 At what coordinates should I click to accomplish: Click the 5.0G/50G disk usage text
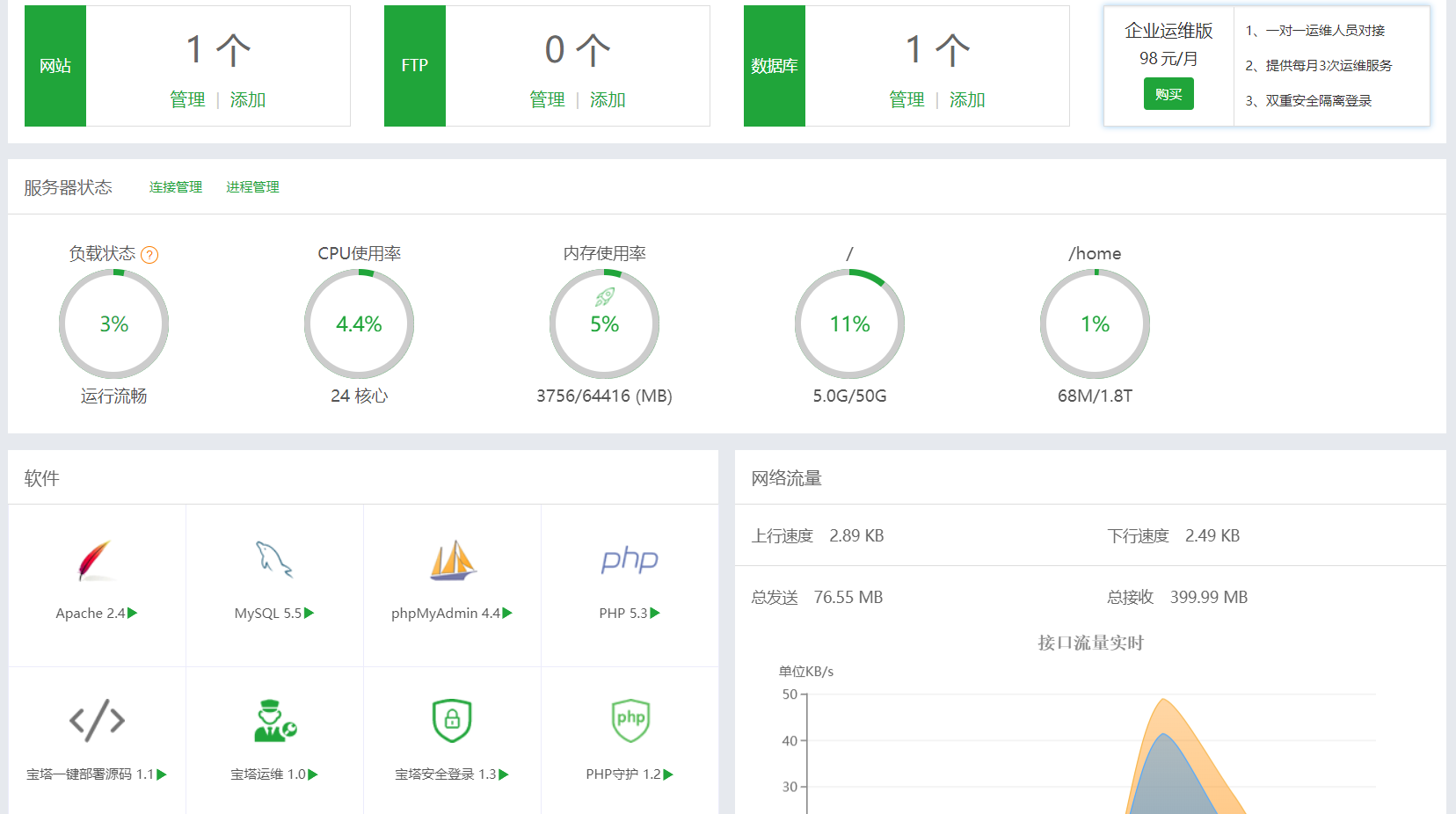point(849,396)
